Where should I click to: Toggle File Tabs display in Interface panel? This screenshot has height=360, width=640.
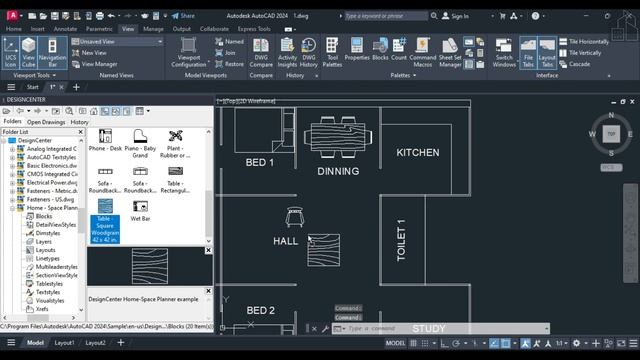coord(528,53)
